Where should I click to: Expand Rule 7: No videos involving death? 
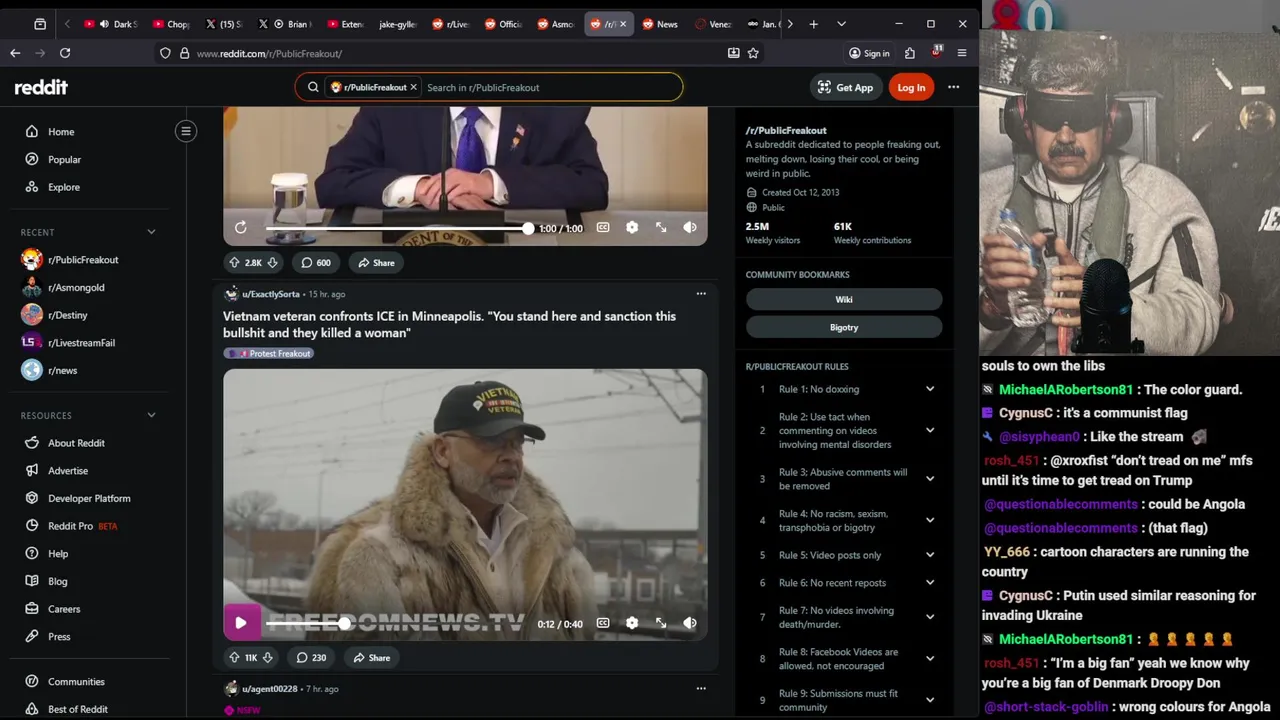[845, 617]
